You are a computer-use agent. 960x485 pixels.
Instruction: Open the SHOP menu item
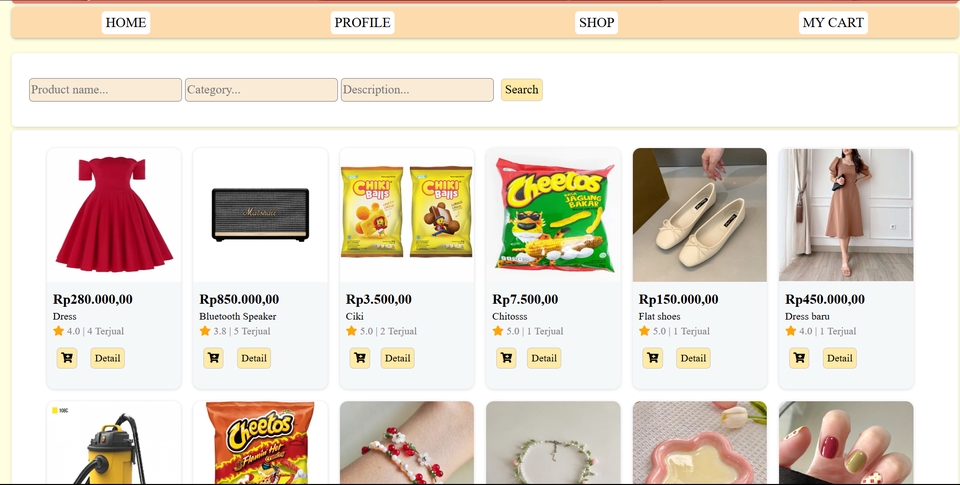596,23
